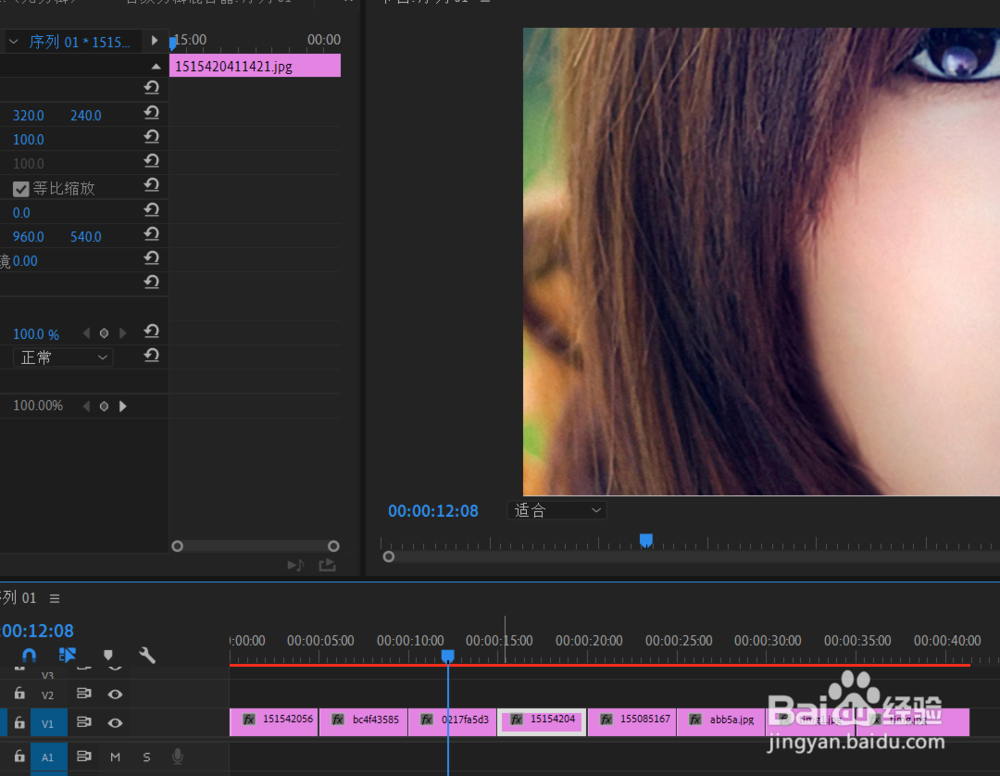Toggle sync lock on A1 track
The image size is (1000, 776).
[84, 756]
